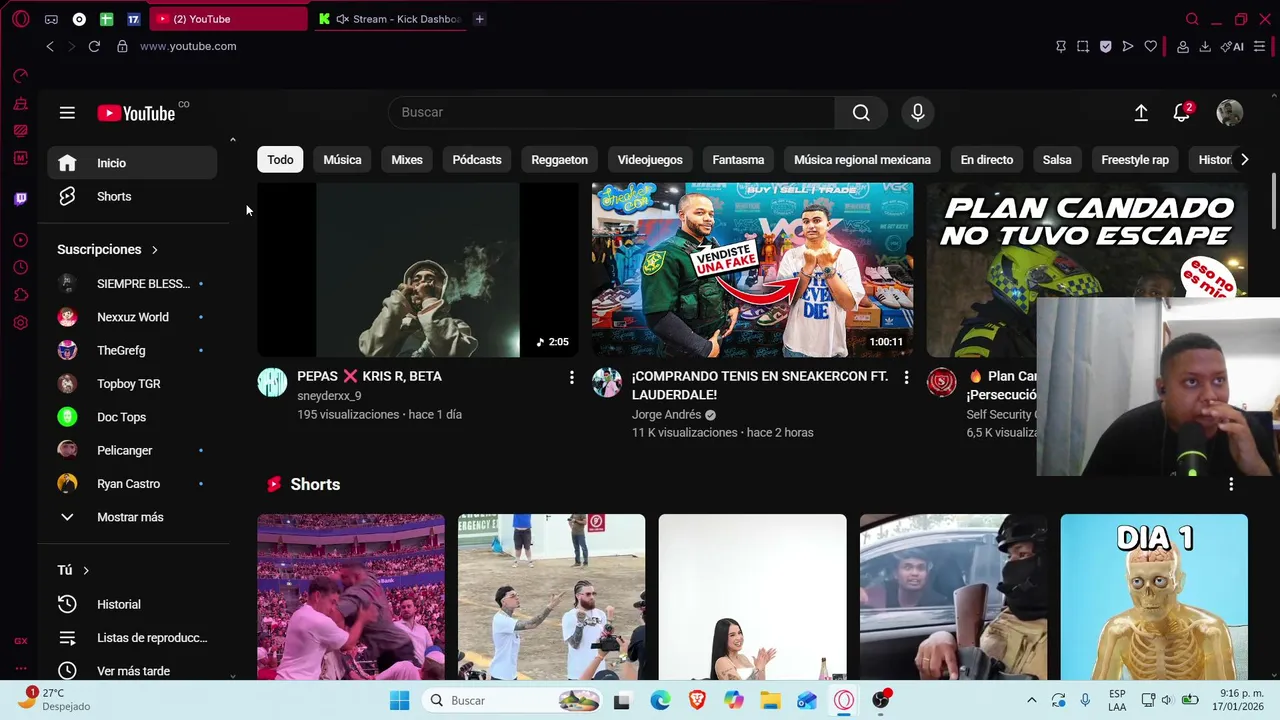Go back to the previous page
The height and width of the screenshot is (720, 1280).
point(50,46)
